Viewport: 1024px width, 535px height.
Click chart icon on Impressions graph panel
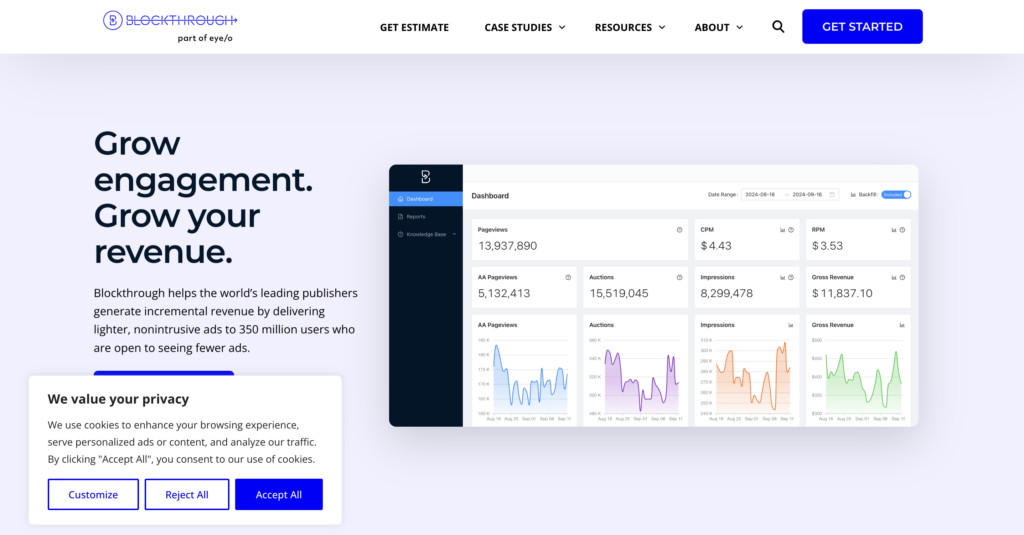[791, 325]
